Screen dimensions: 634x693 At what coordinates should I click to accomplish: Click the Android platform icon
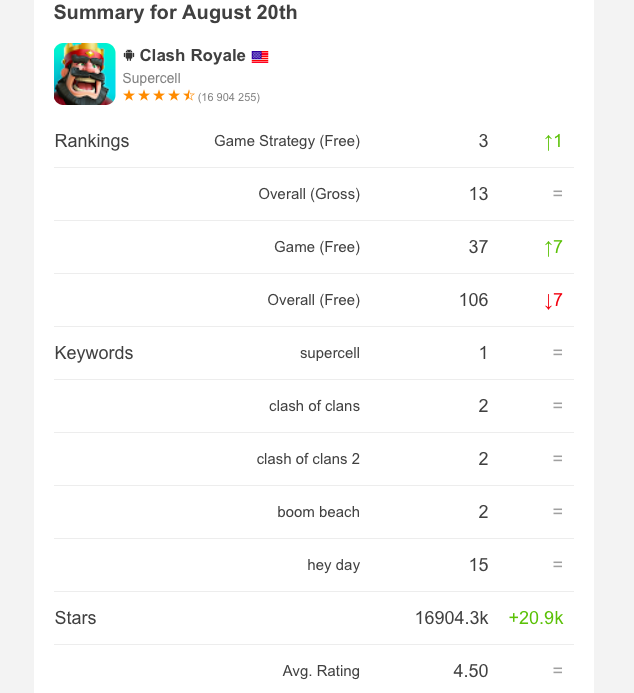tap(129, 56)
